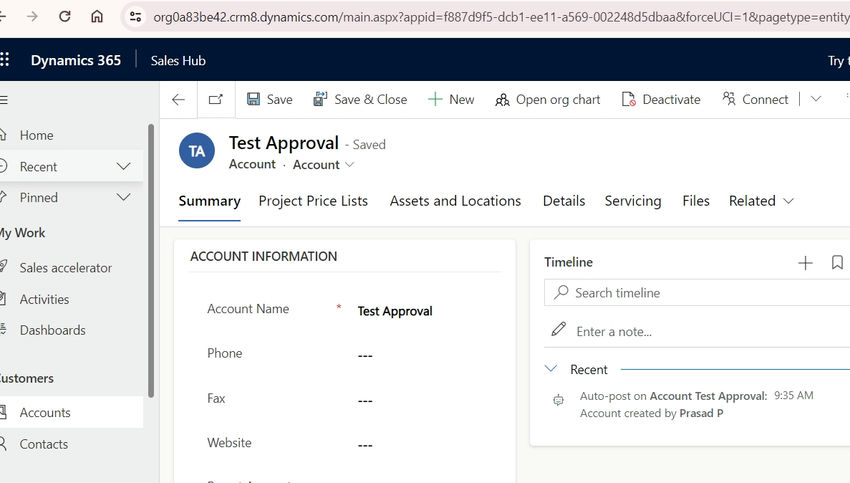
Task: Click the 9:35 AM timestamp
Action: tap(794, 395)
